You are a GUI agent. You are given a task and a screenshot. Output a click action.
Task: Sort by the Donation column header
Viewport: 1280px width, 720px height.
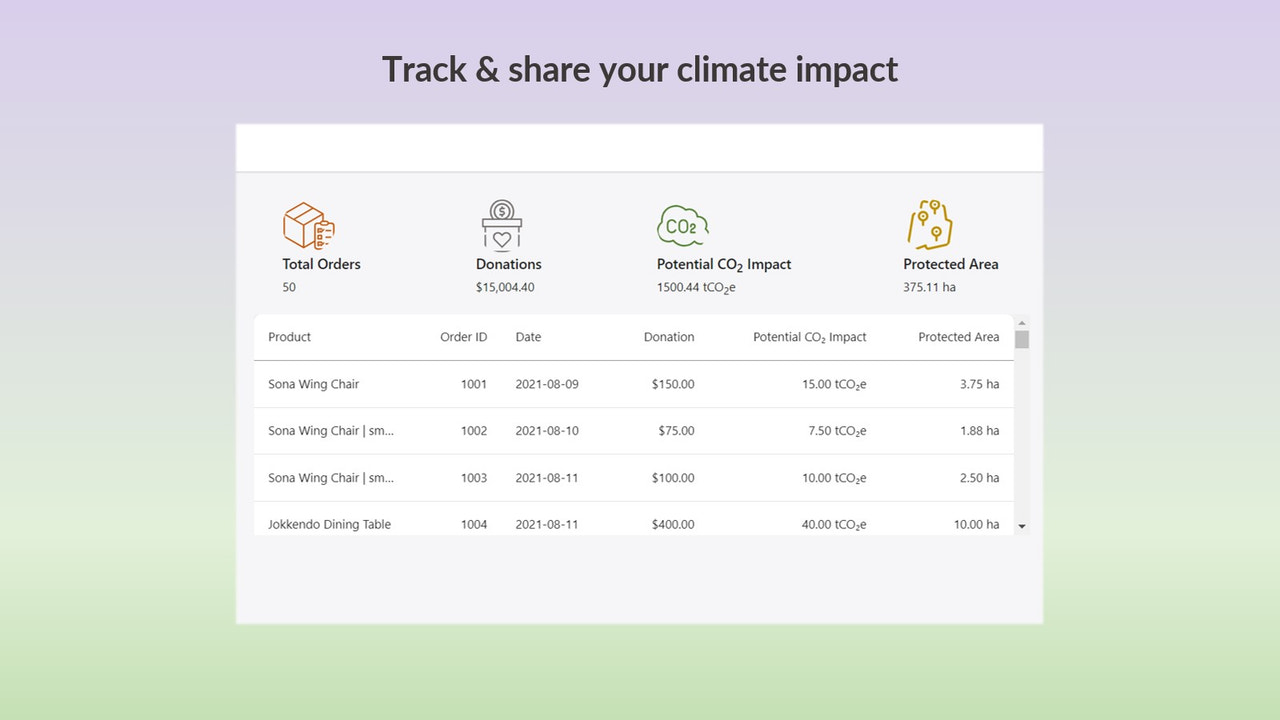tap(669, 337)
